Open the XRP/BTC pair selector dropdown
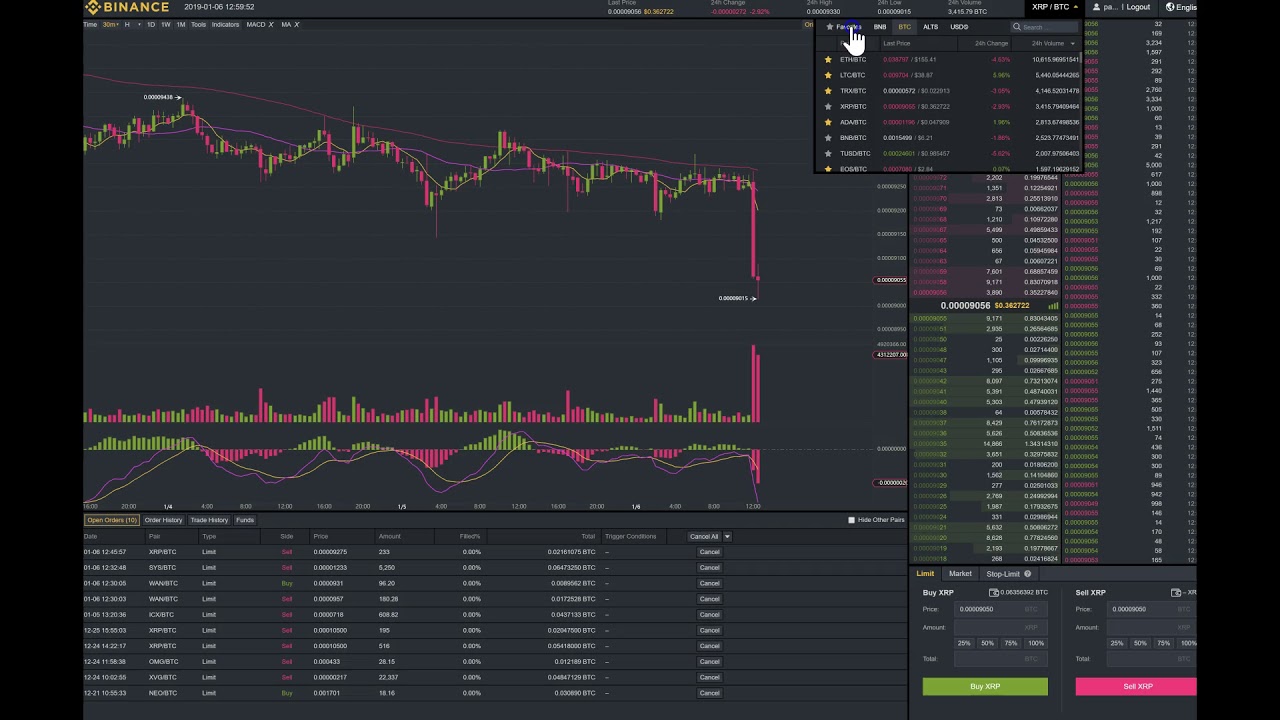The image size is (1280, 720). tap(1055, 7)
